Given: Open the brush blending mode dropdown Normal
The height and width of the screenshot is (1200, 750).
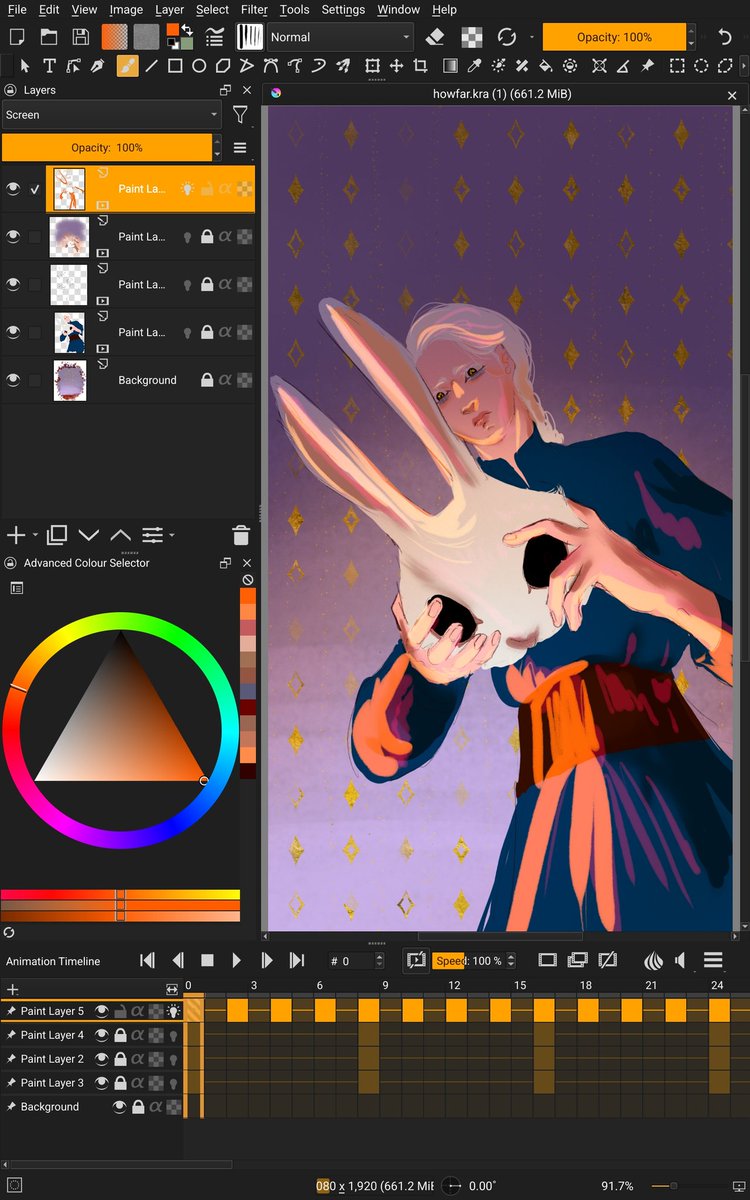Looking at the screenshot, I should click(x=340, y=37).
